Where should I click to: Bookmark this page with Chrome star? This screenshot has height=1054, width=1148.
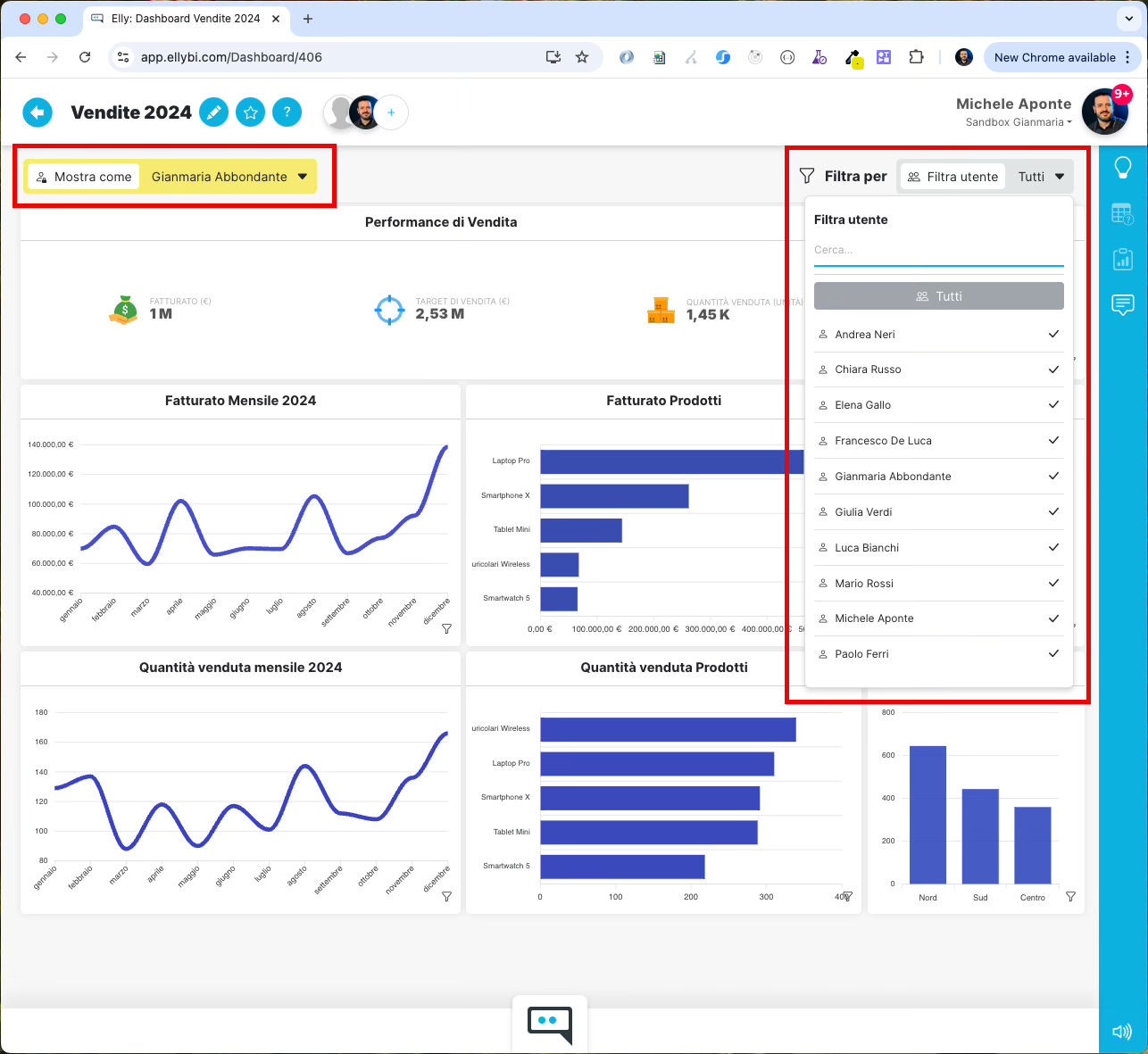coord(582,57)
